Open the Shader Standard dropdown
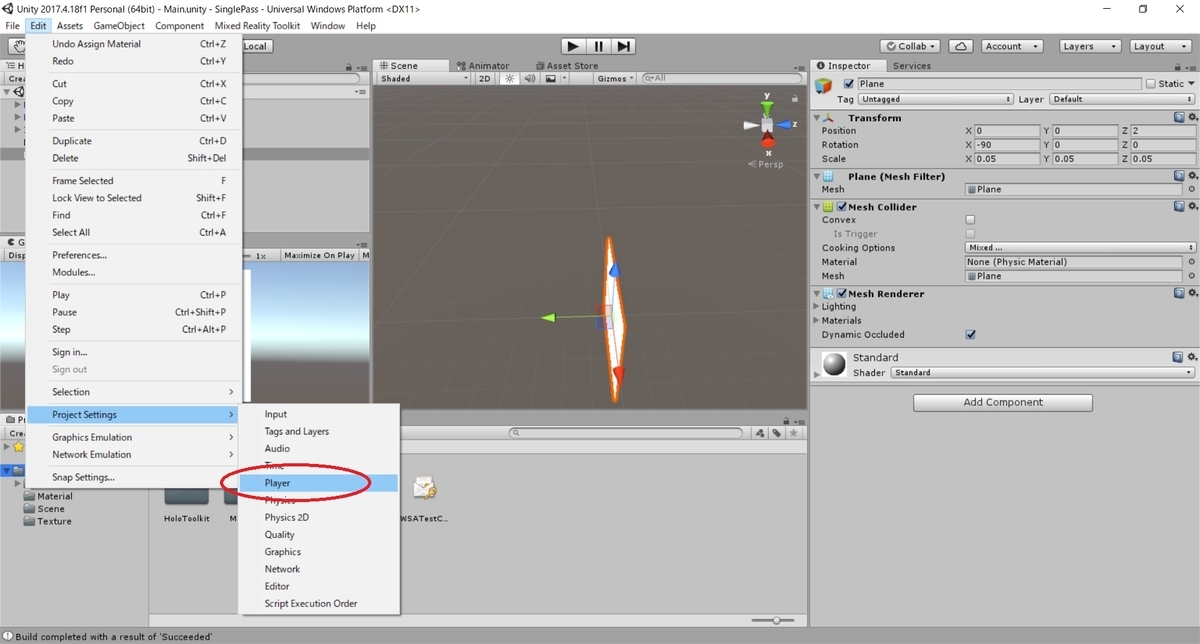1200x644 pixels. (x=1043, y=372)
